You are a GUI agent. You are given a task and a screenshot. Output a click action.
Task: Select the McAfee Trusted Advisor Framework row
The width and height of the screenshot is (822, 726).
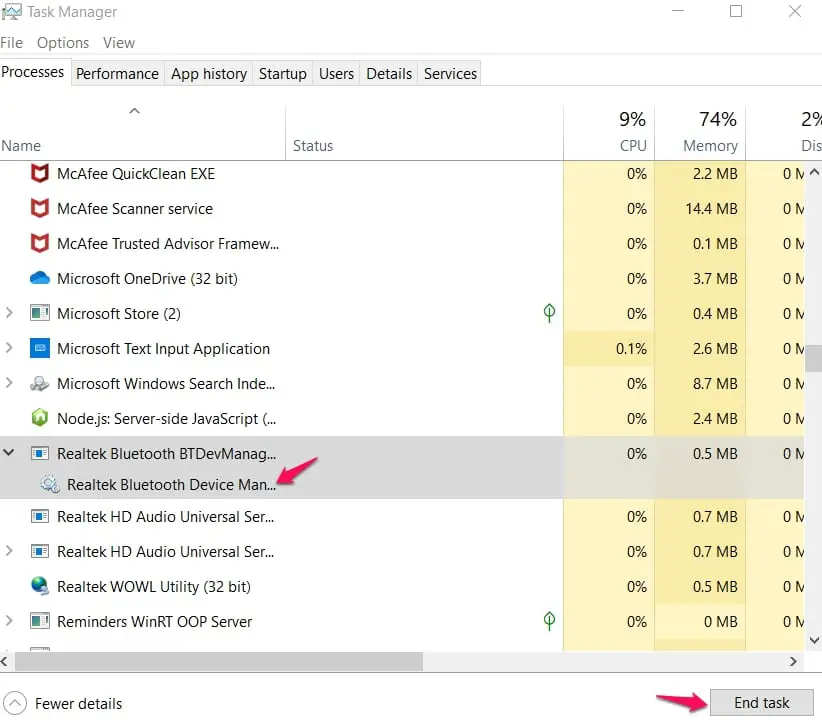(x=402, y=244)
